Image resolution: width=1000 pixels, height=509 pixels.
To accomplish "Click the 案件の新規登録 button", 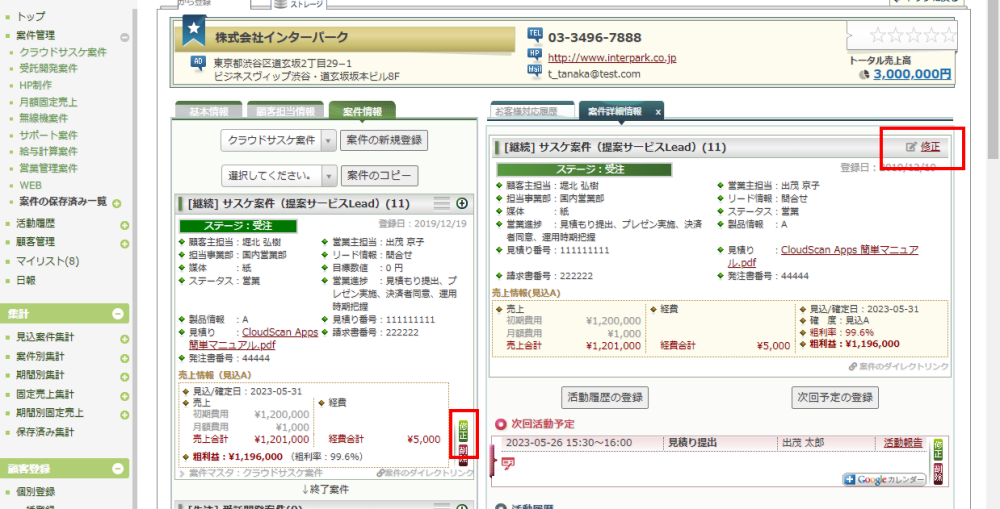I will (384, 140).
